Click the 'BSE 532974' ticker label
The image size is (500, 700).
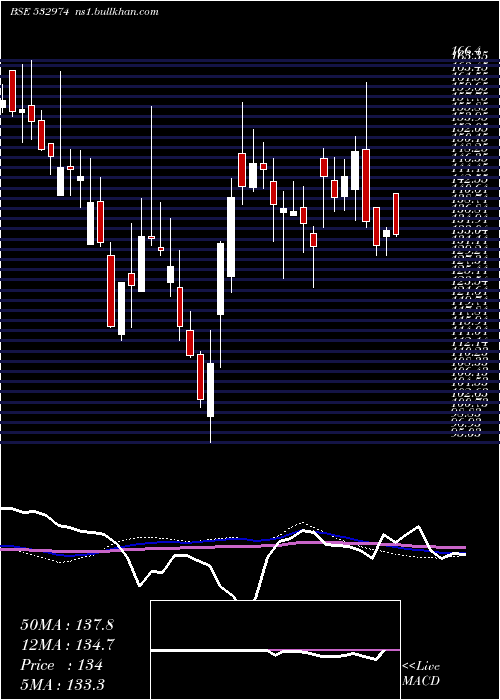(x=39, y=12)
